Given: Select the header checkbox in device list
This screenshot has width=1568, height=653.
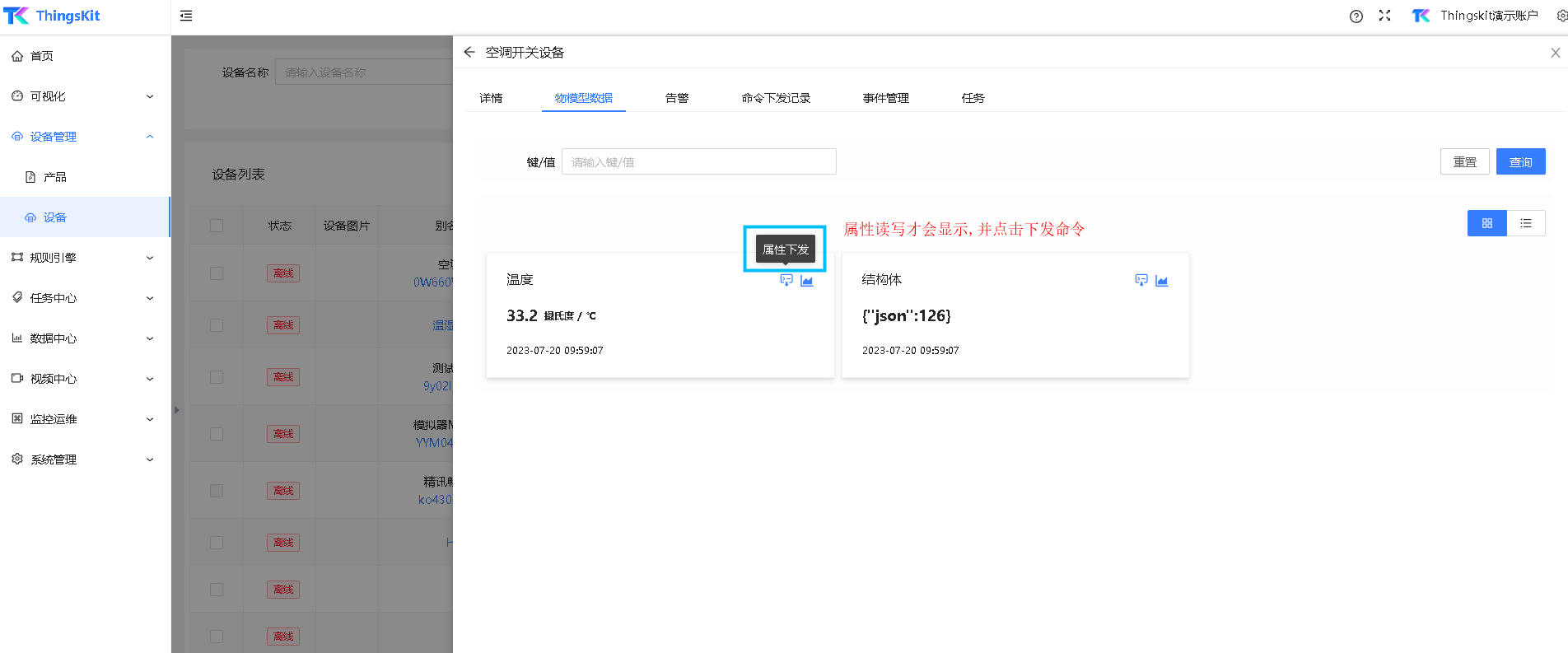Looking at the screenshot, I should point(217,226).
